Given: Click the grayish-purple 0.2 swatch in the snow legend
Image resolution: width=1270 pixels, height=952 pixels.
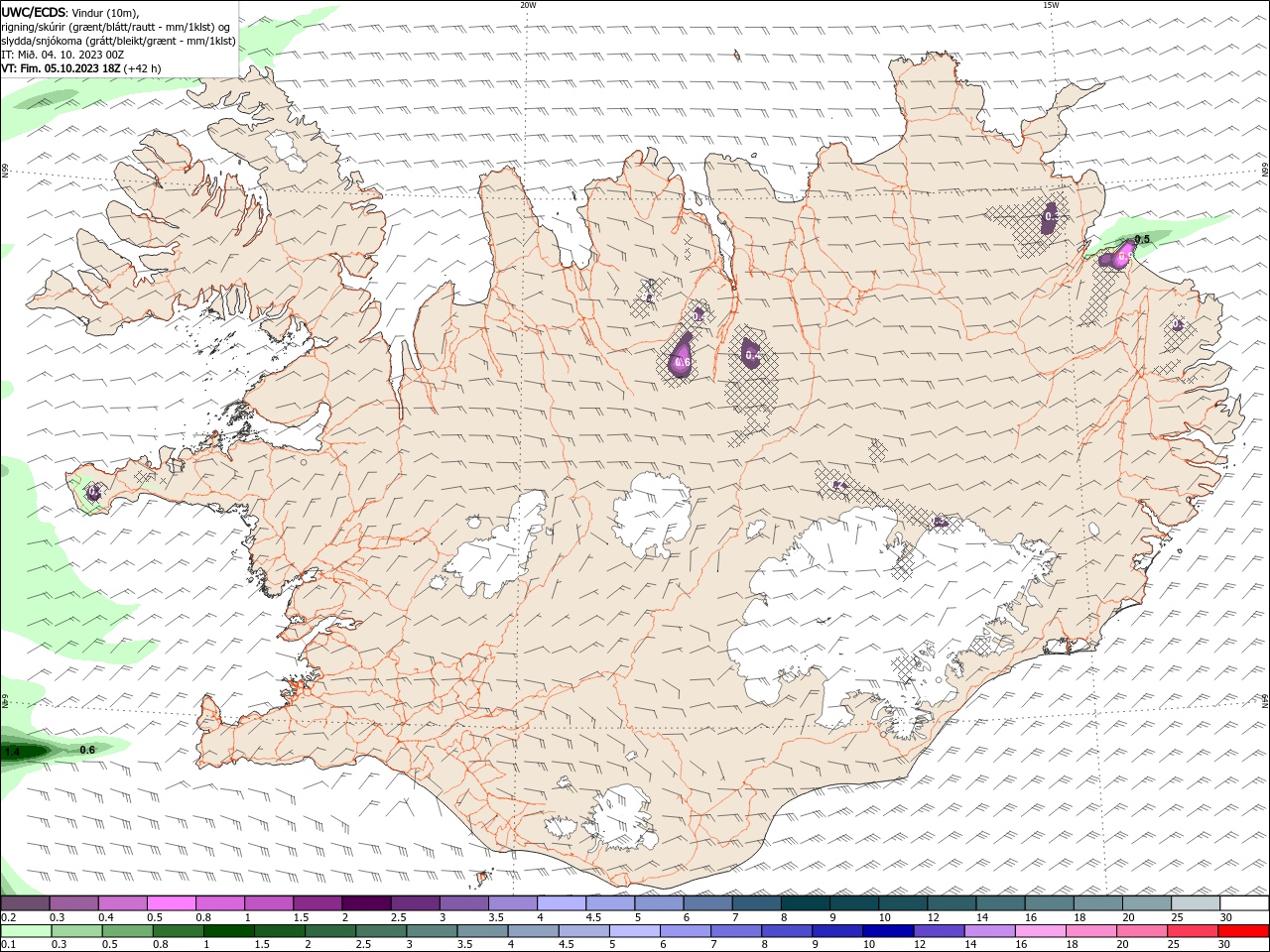Looking at the screenshot, I should click(x=25, y=903).
